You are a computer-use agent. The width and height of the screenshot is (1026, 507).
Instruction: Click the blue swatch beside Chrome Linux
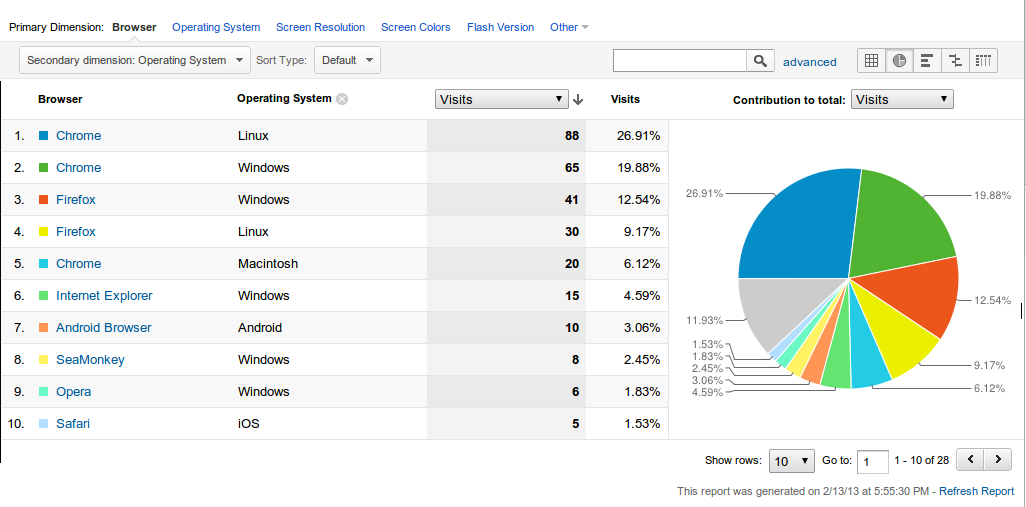[44, 135]
